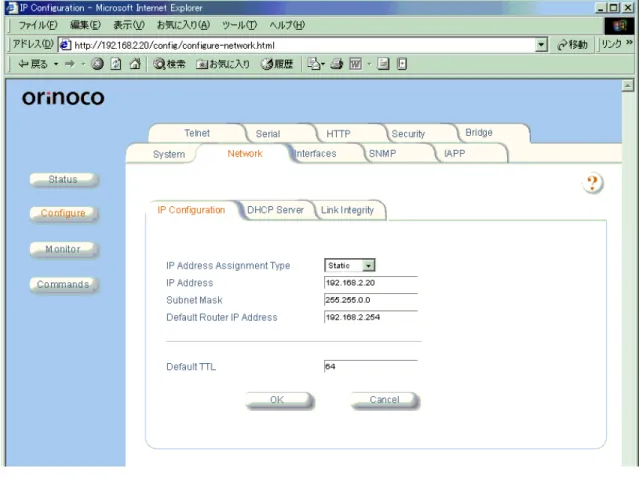Click the orange question mark help icon

point(593,183)
